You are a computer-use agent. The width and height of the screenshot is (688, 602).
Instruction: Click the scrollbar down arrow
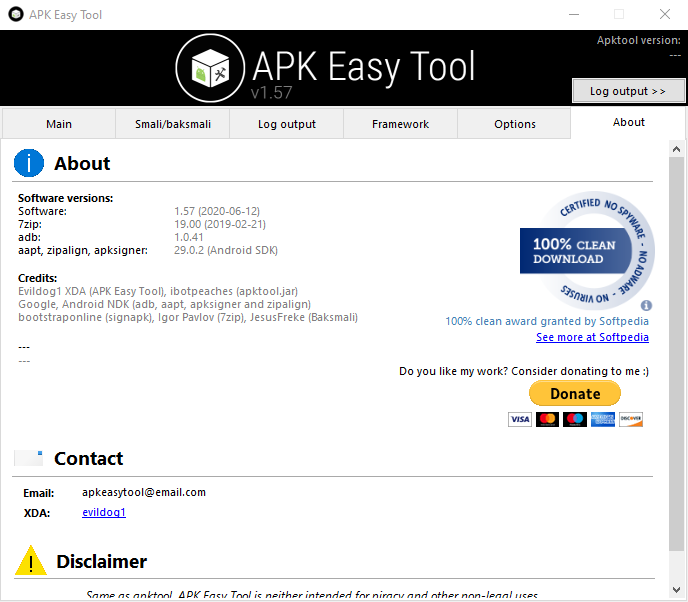click(676, 590)
